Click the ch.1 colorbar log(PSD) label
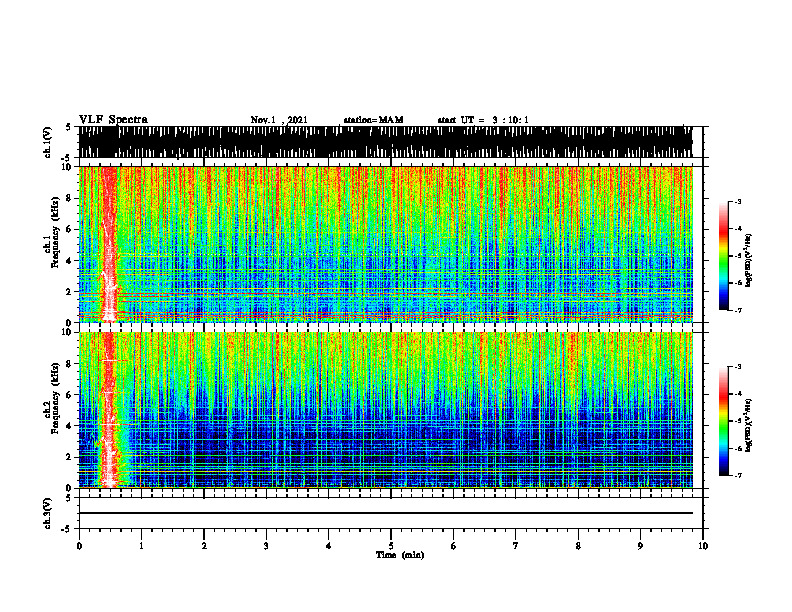Viewport: 792px width, 612px height. pyautogui.click(x=749, y=261)
